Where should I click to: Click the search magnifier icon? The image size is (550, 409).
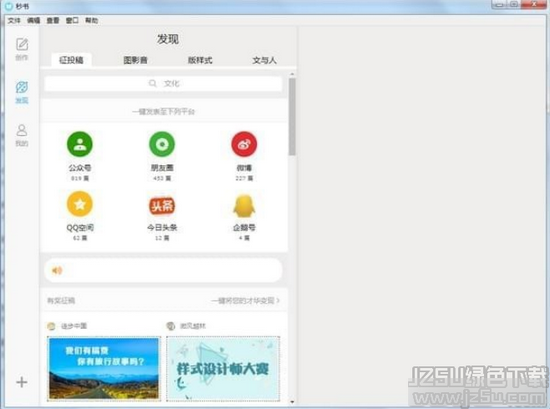tap(153, 83)
